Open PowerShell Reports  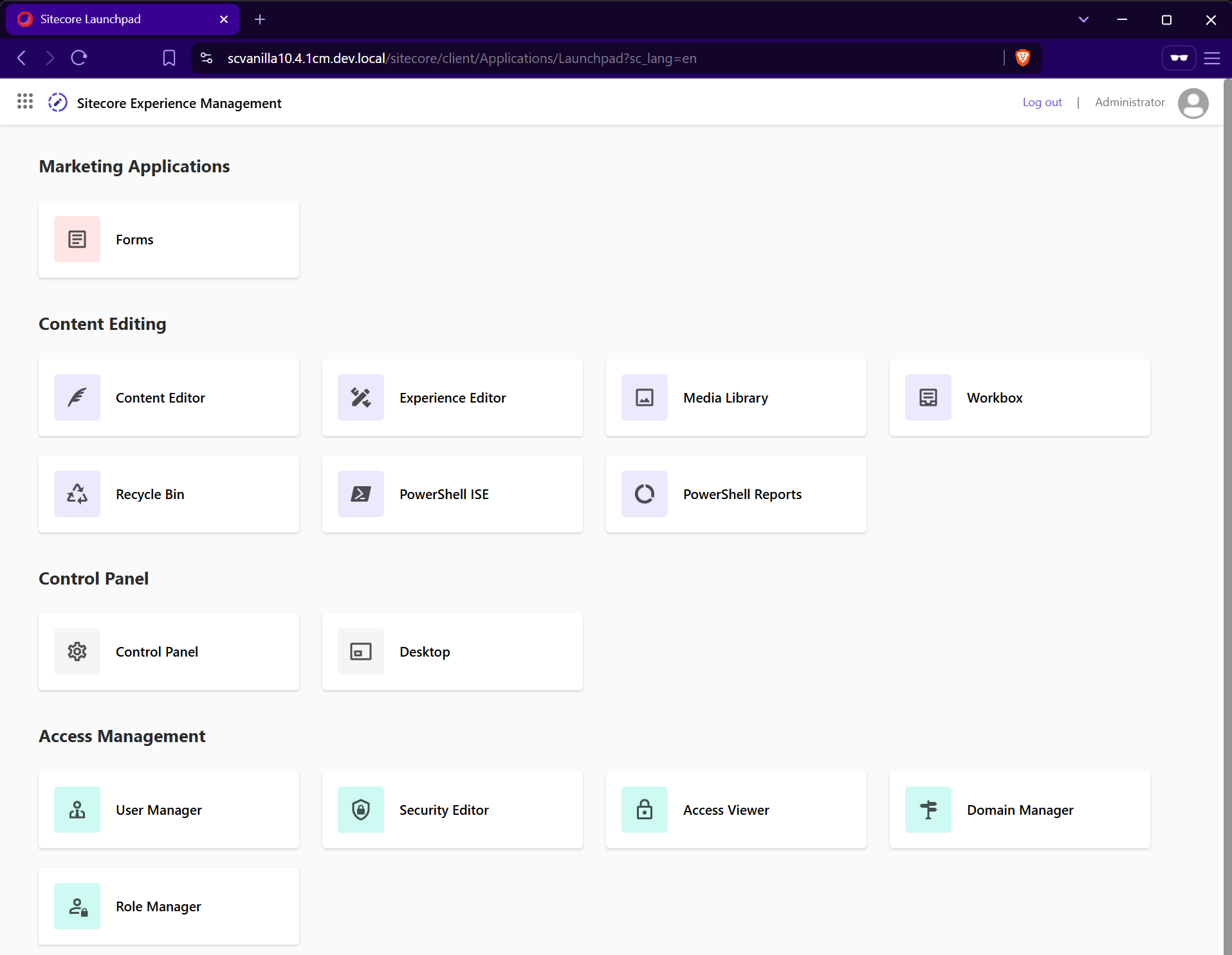736,494
